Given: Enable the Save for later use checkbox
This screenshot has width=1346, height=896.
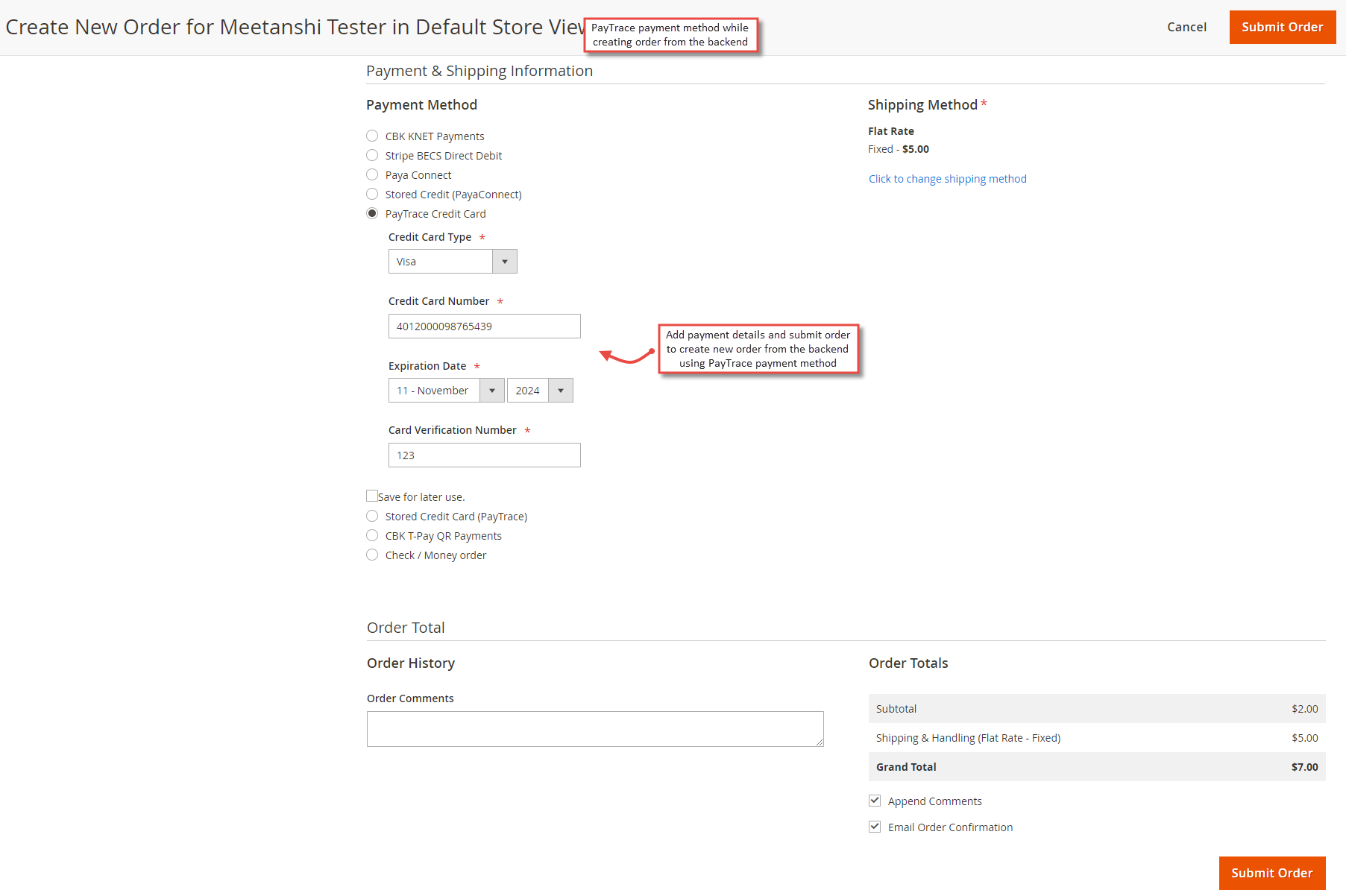Looking at the screenshot, I should (372, 495).
